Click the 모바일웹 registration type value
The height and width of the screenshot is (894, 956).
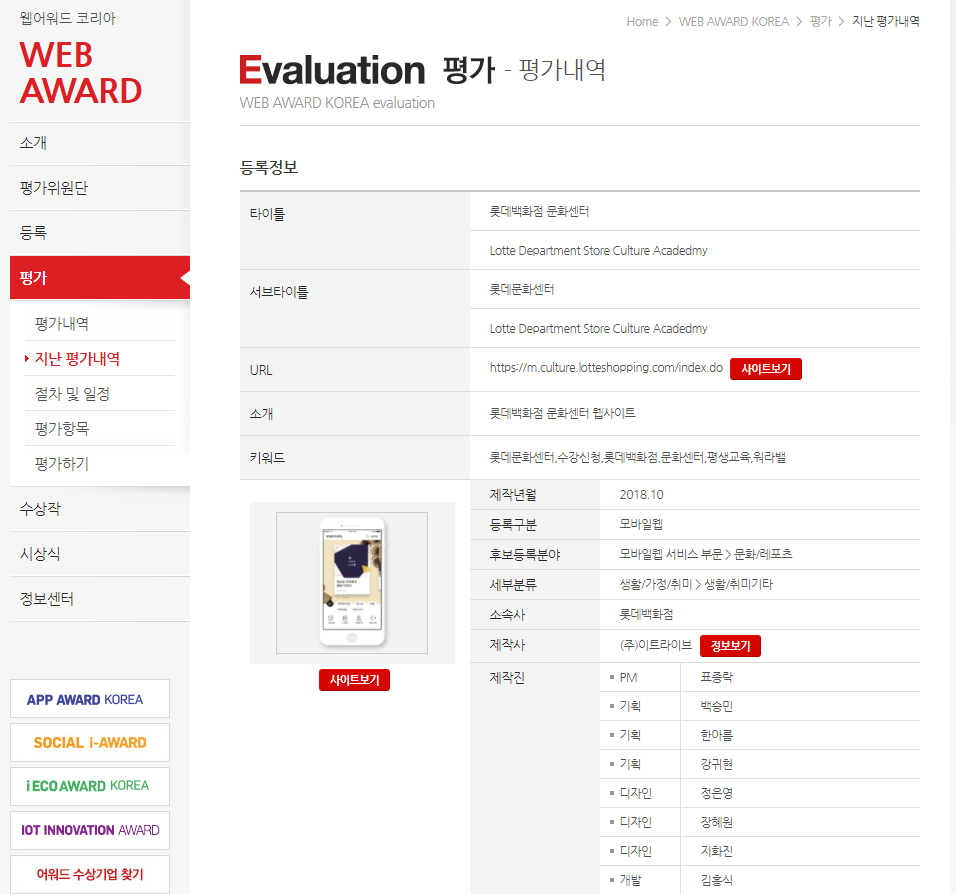pos(641,524)
